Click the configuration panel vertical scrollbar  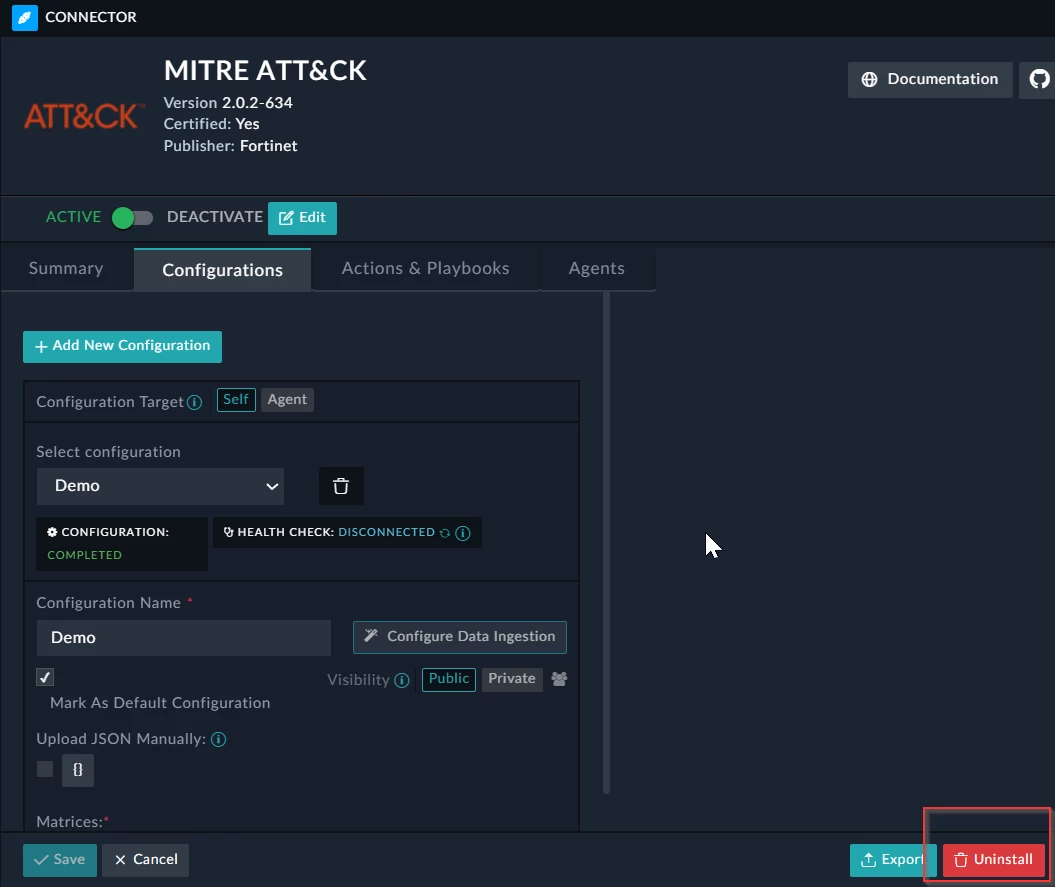click(x=606, y=542)
